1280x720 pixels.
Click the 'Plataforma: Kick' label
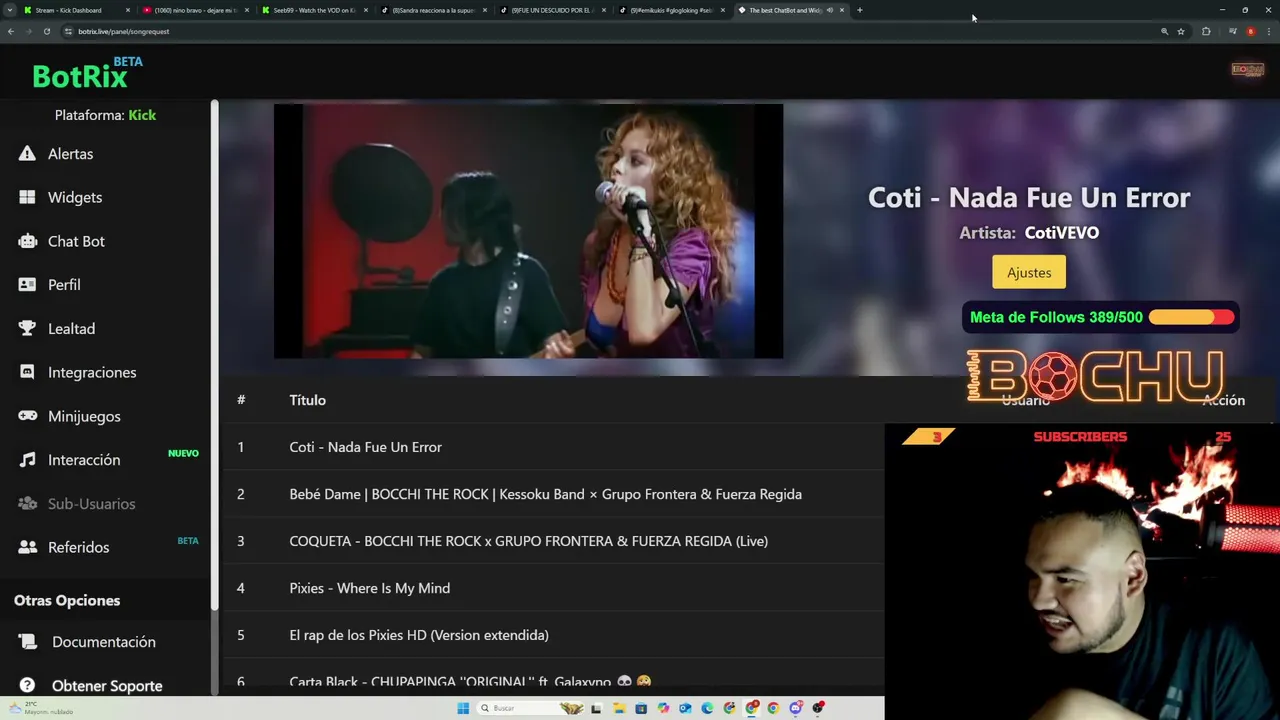[x=105, y=115]
